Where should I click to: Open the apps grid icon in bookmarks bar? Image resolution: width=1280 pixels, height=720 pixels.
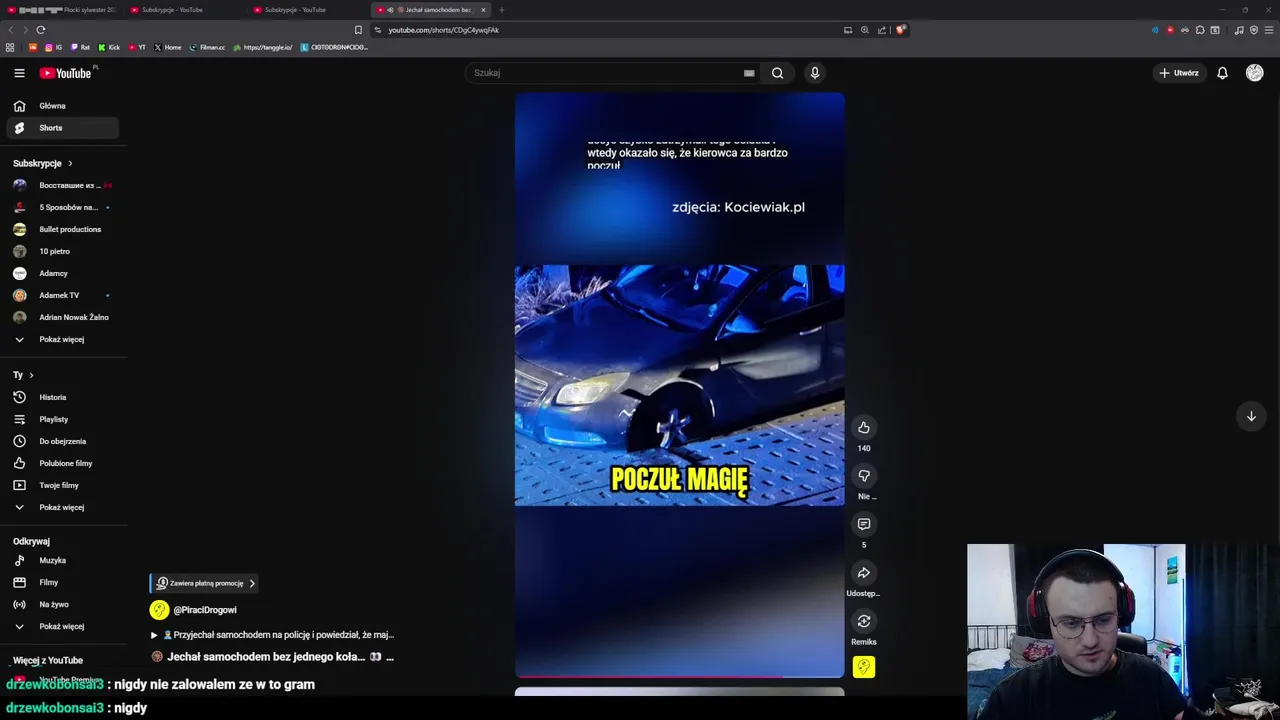pos(10,47)
